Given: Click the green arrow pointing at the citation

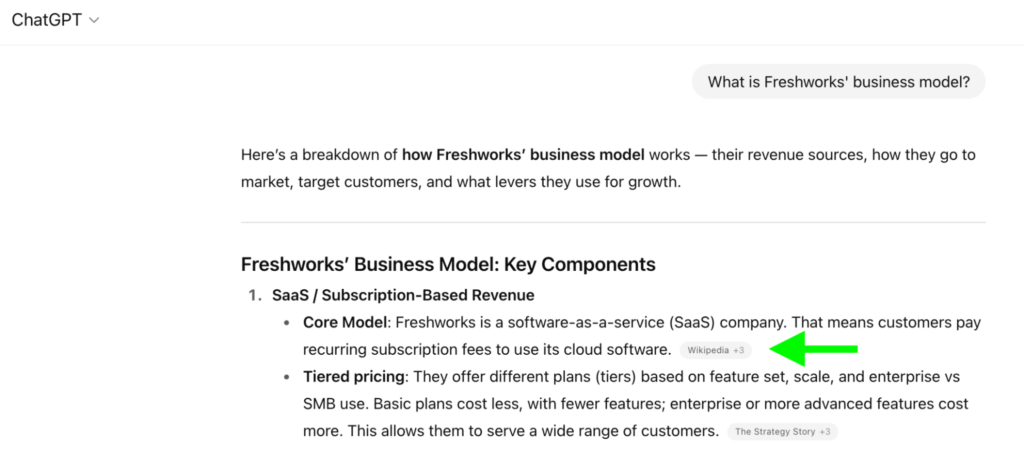Looking at the screenshot, I should (817, 349).
